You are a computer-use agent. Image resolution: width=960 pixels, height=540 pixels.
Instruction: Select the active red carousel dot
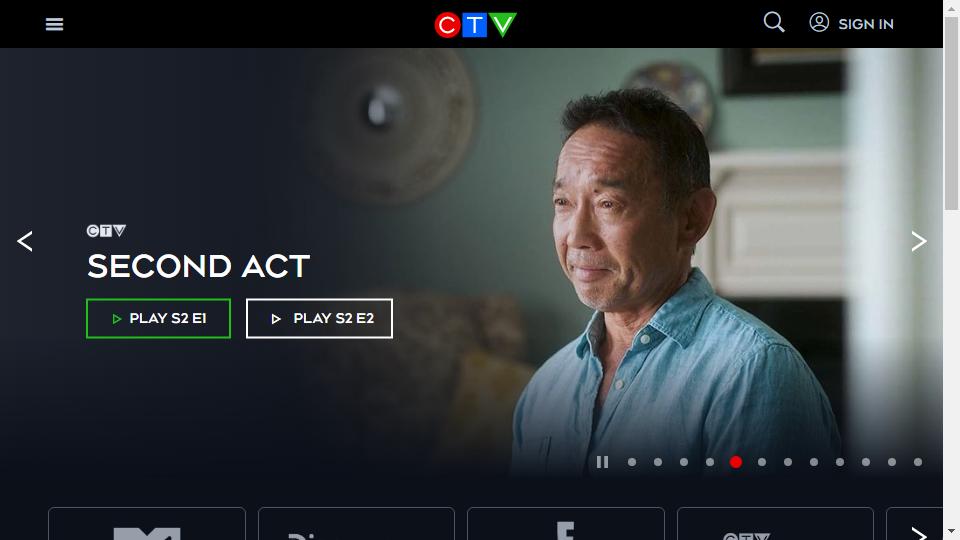click(736, 462)
